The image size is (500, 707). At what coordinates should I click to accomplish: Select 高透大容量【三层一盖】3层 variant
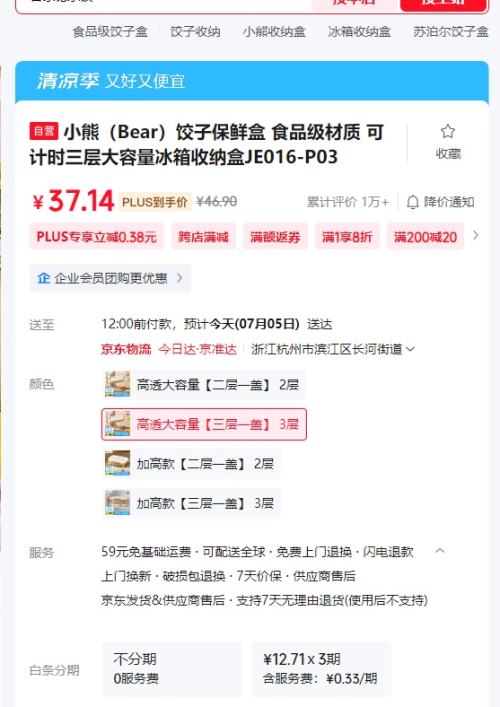click(204, 424)
